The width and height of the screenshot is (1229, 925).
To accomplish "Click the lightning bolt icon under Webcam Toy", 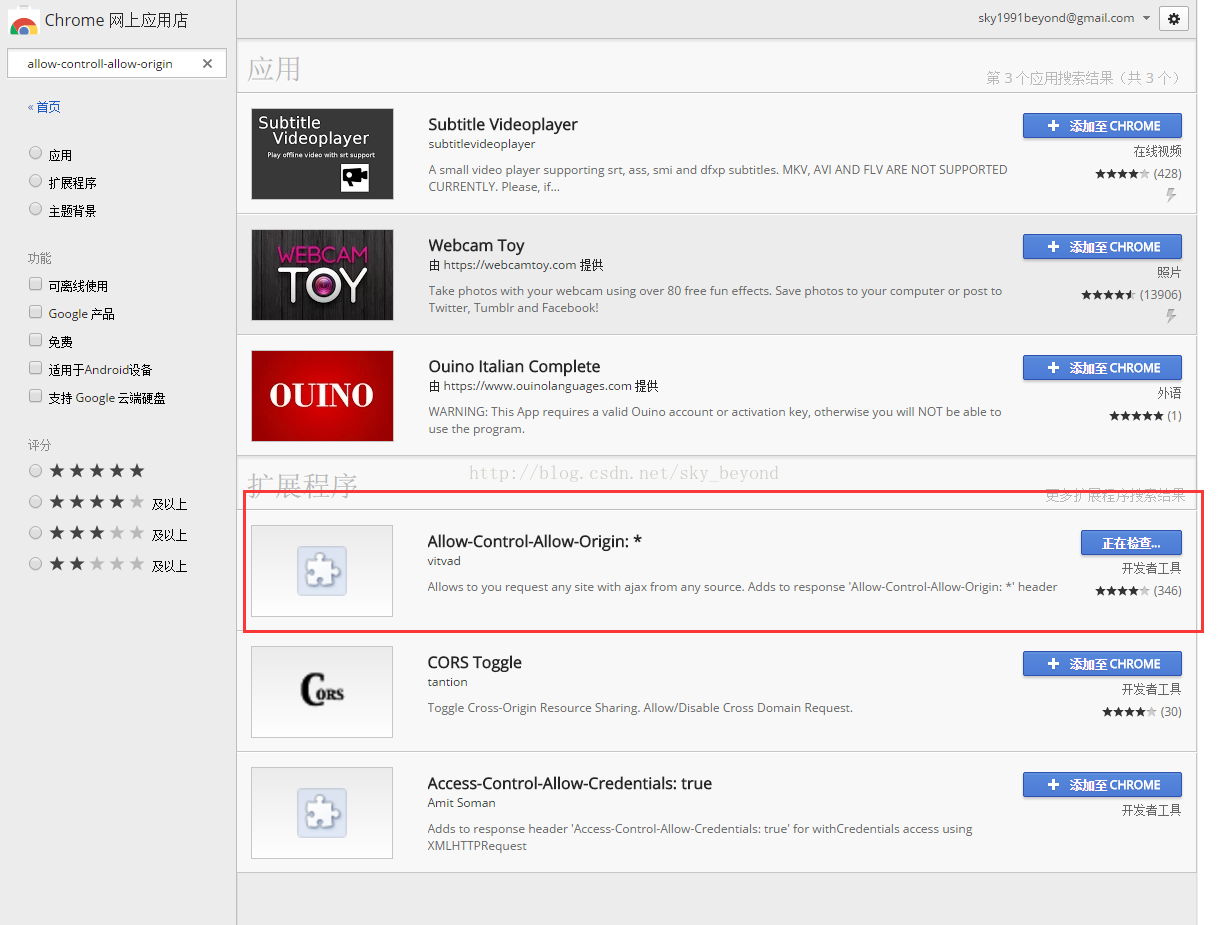I will tap(1171, 316).
